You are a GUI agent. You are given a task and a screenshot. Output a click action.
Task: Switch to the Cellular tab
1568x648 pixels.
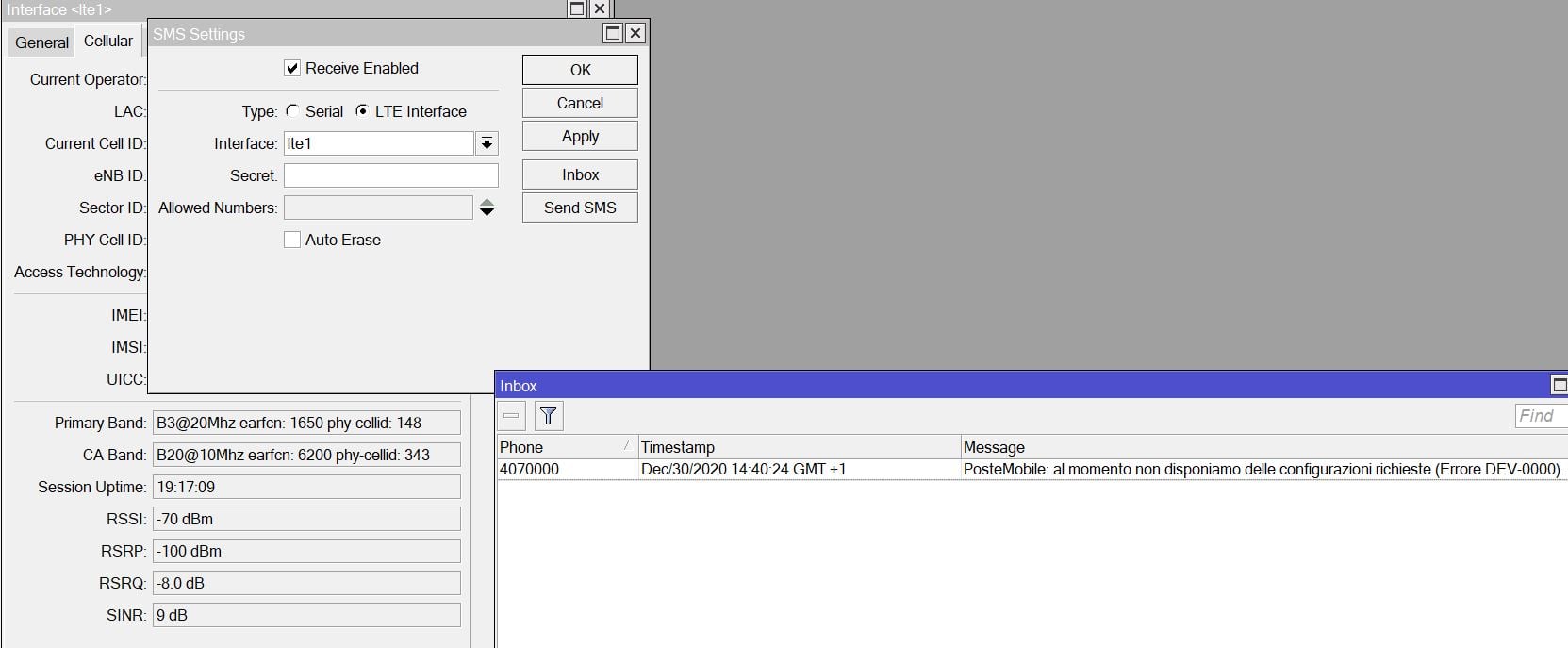point(108,41)
